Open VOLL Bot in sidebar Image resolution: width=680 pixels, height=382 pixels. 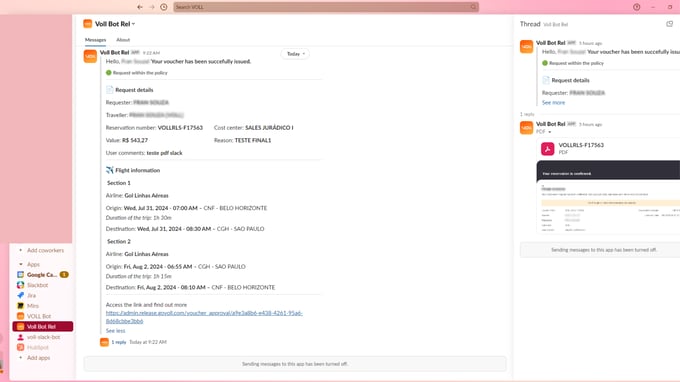pyautogui.click(x=39, y=317)
